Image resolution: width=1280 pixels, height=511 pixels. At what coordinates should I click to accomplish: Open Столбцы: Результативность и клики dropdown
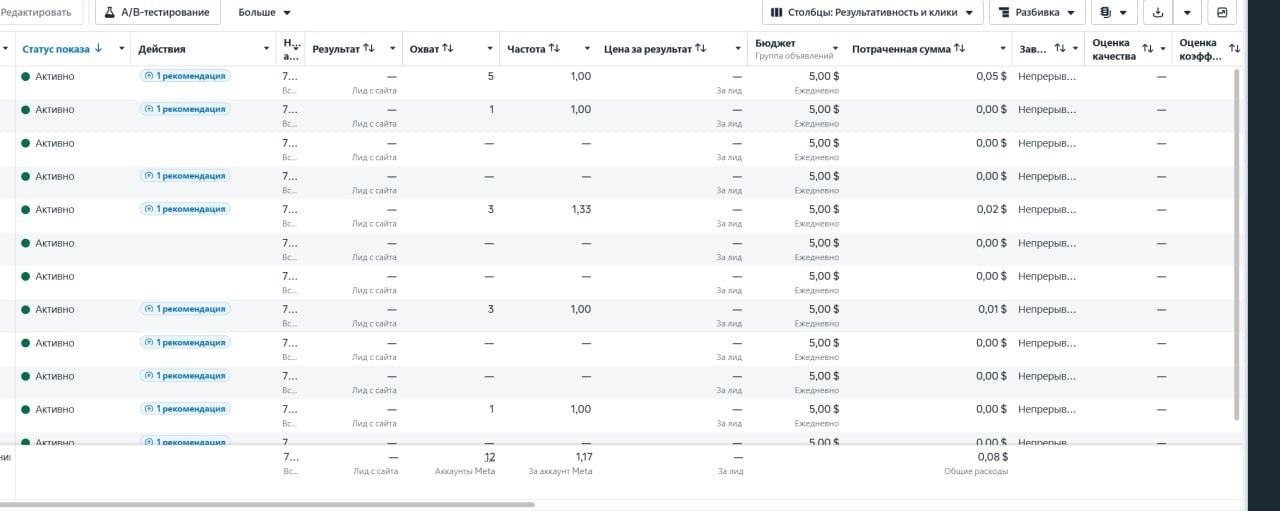tap(872, 12)
